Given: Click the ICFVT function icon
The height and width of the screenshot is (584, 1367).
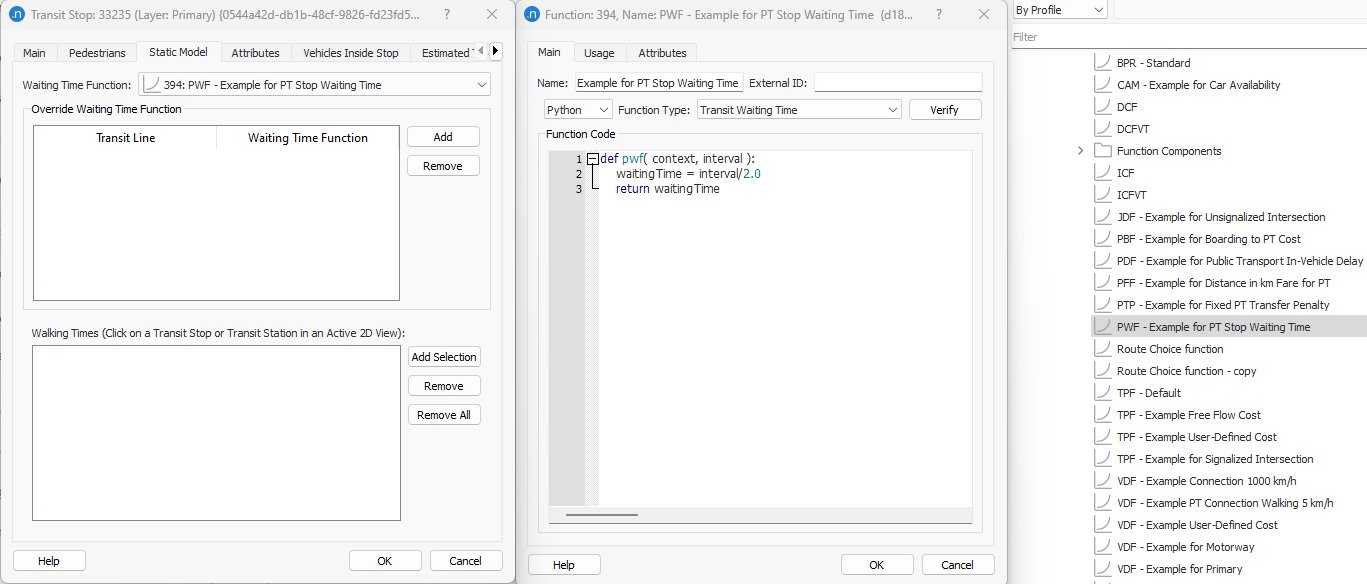Looking at the screenshot, I should 1102,195.
